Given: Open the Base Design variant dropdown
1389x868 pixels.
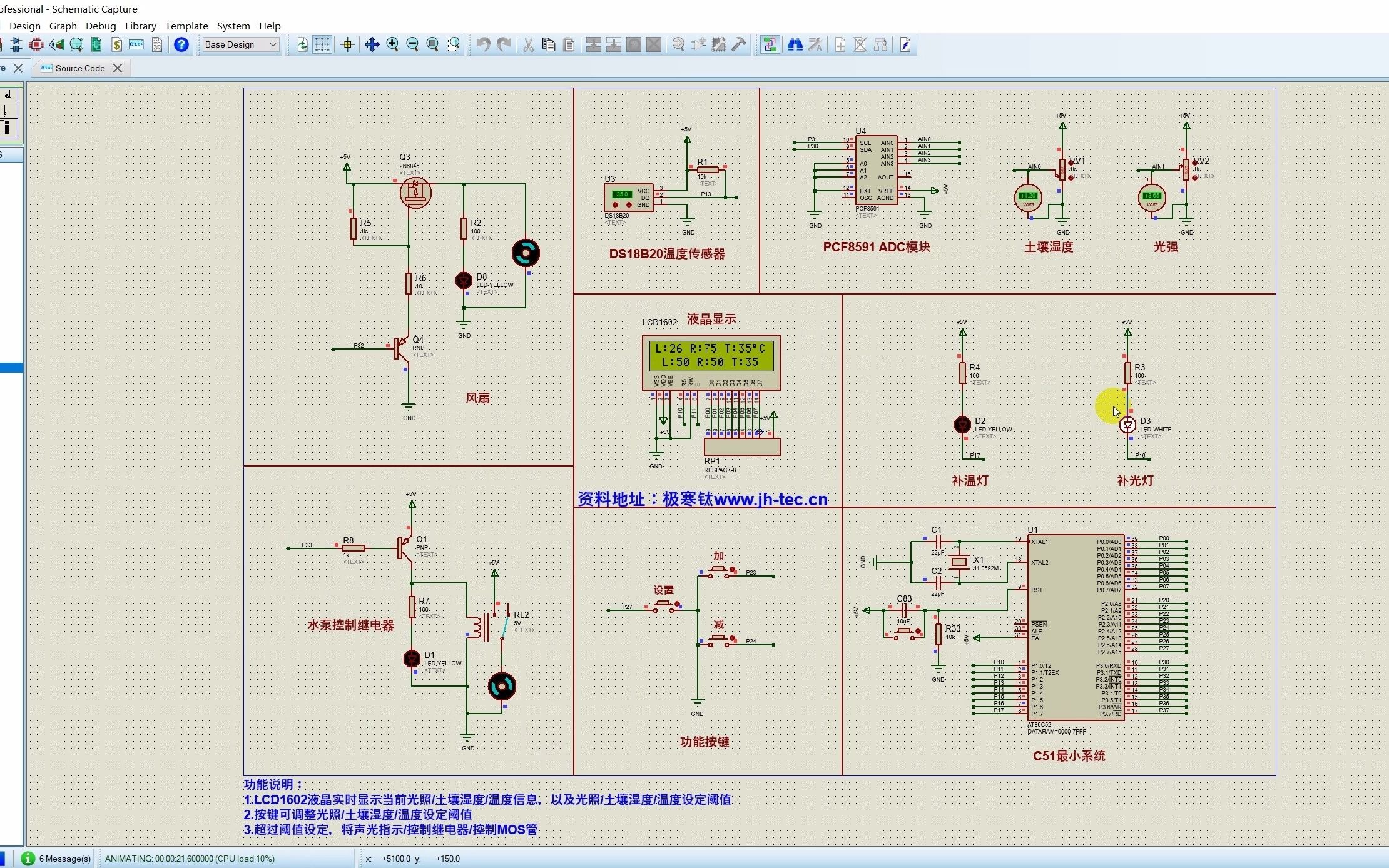Looking at the screenshot, I should 241,44.
